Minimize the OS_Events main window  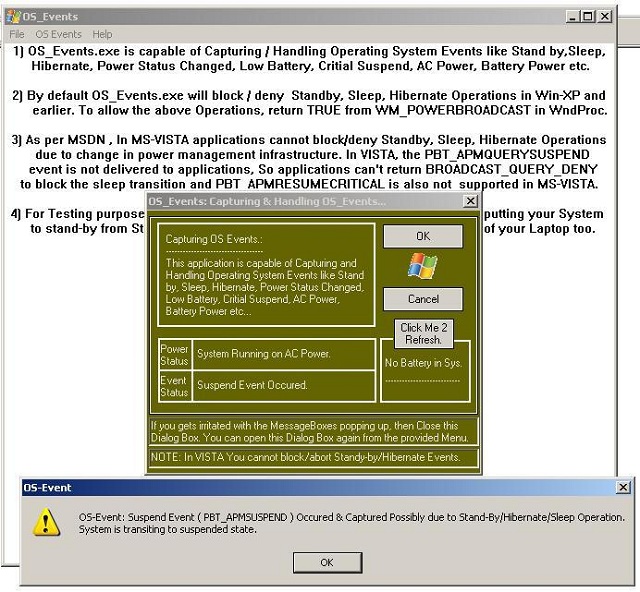click(x=573, y=17)
